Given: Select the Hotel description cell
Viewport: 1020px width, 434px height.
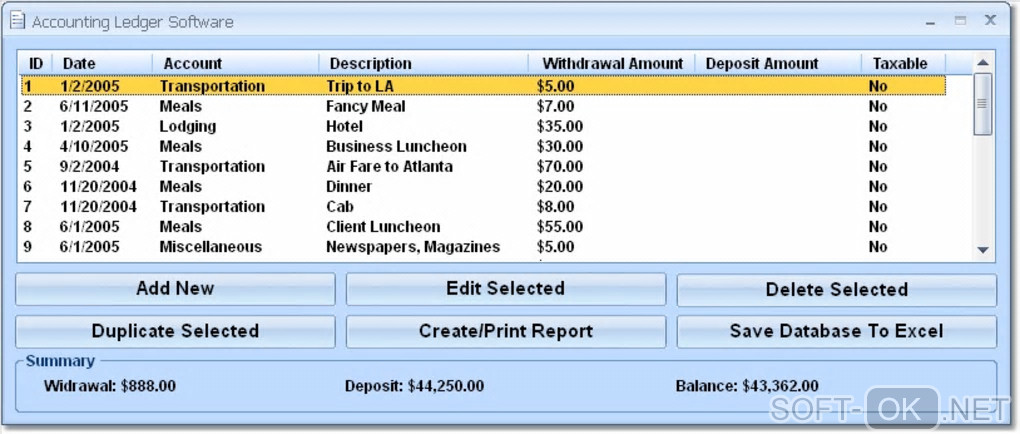Looking at the screenshot, I should coord(345,126).
